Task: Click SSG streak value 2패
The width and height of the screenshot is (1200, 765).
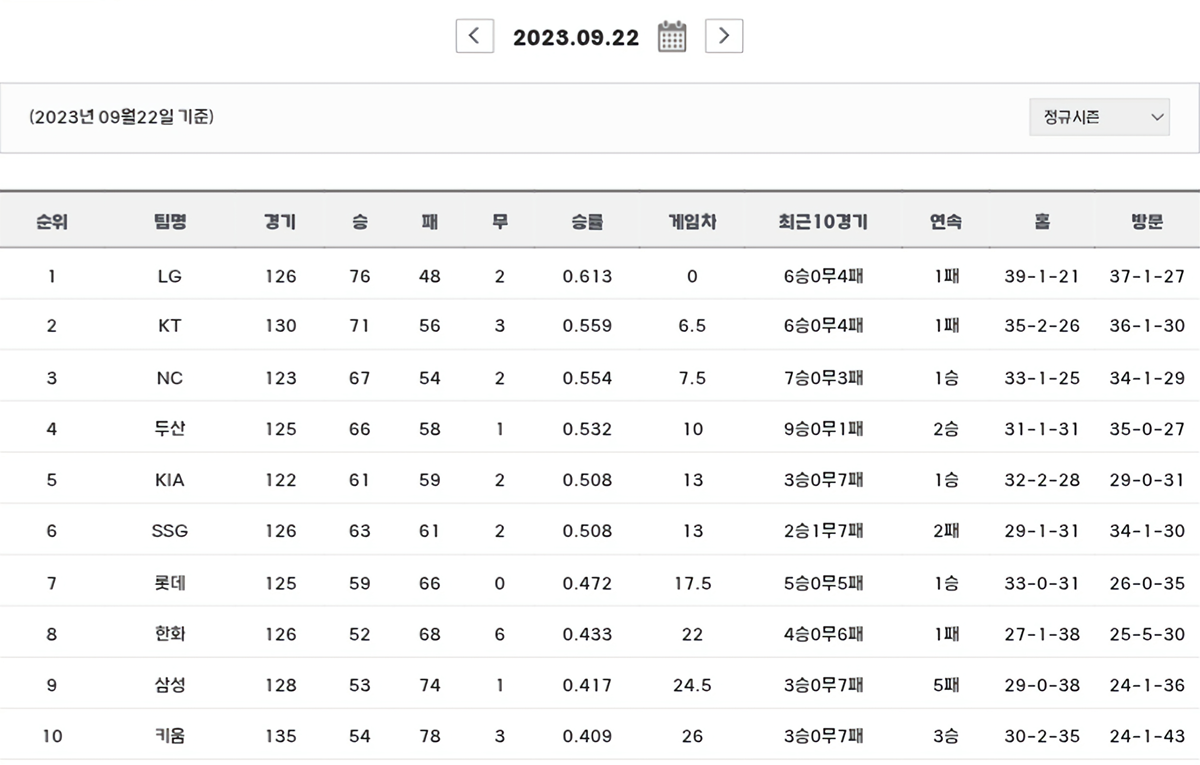Action: click(x=946, y=531)
